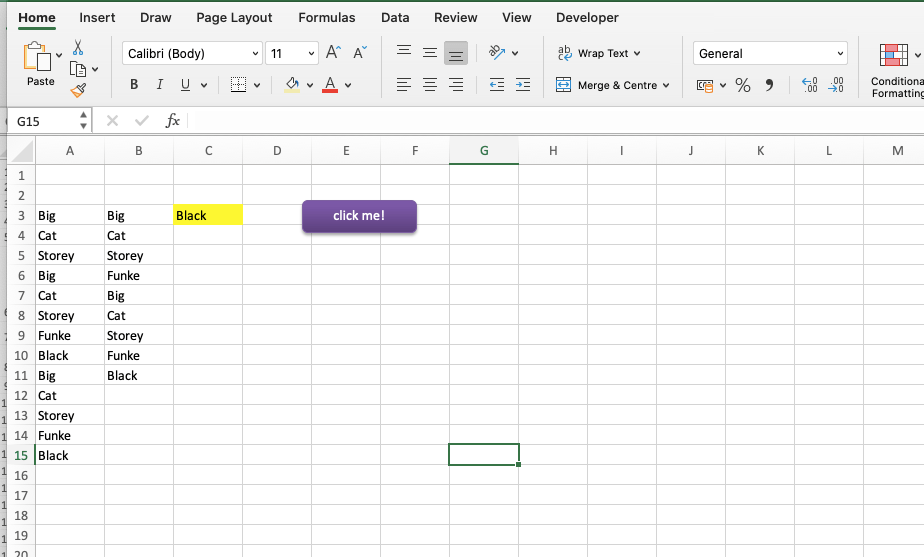Click the Cut scissors icon
Screen dimensions: 924x557
78,47
